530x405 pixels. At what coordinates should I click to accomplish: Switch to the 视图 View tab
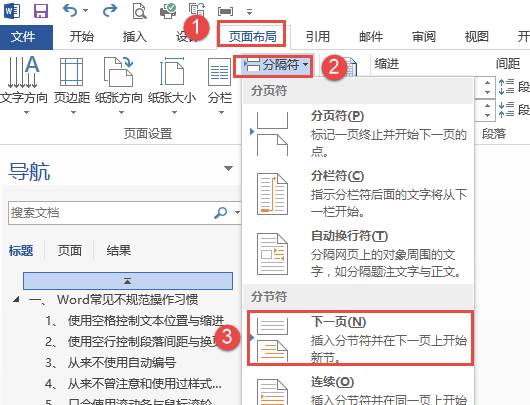477,37
